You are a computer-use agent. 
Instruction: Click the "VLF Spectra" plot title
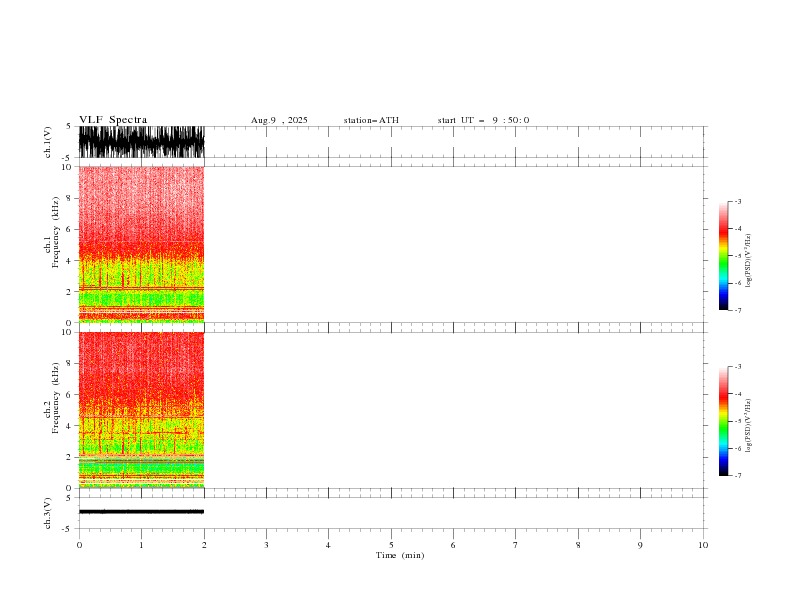(x=113, y=120)
